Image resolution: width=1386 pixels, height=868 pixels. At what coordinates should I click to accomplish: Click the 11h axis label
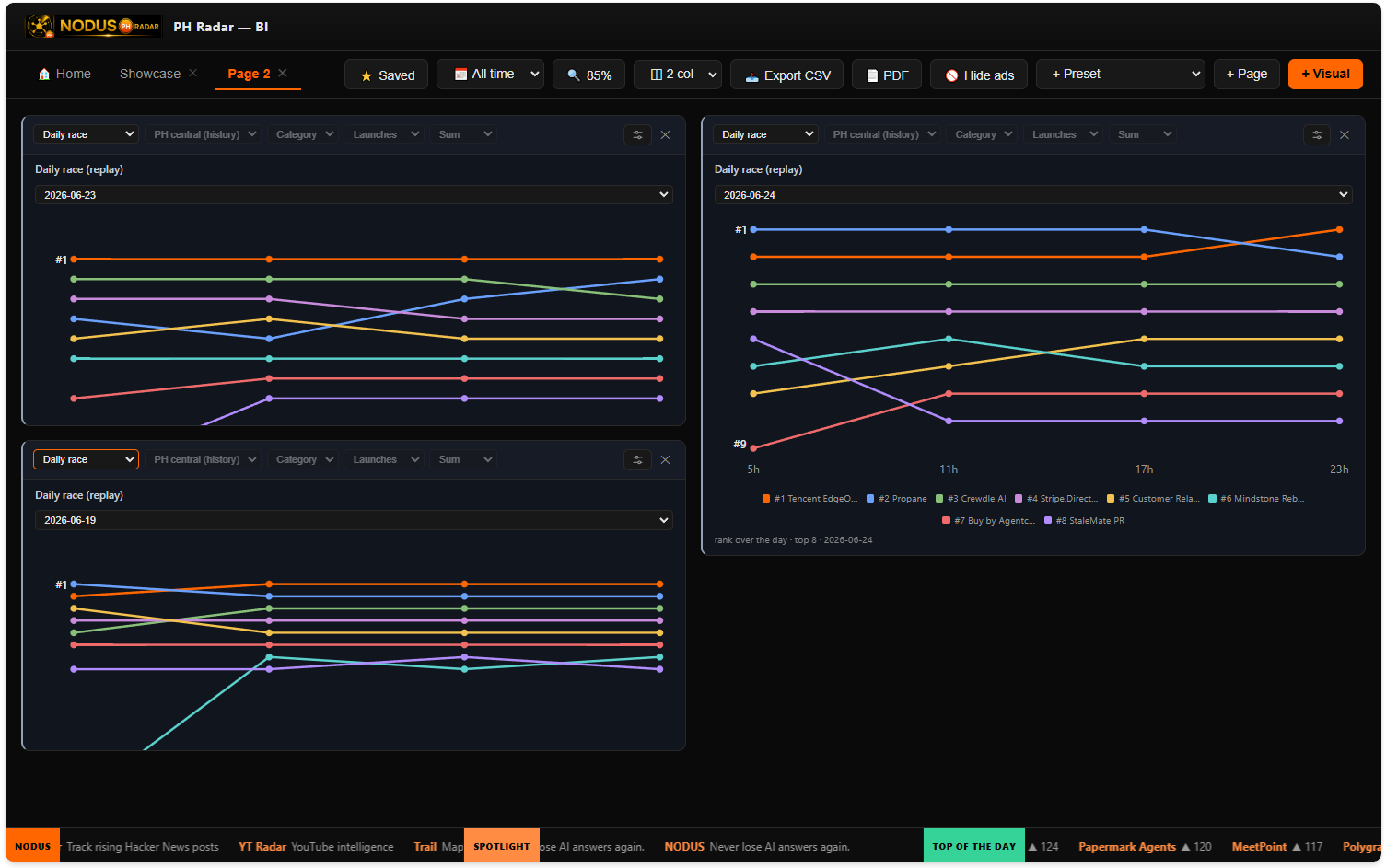(949, 469)
